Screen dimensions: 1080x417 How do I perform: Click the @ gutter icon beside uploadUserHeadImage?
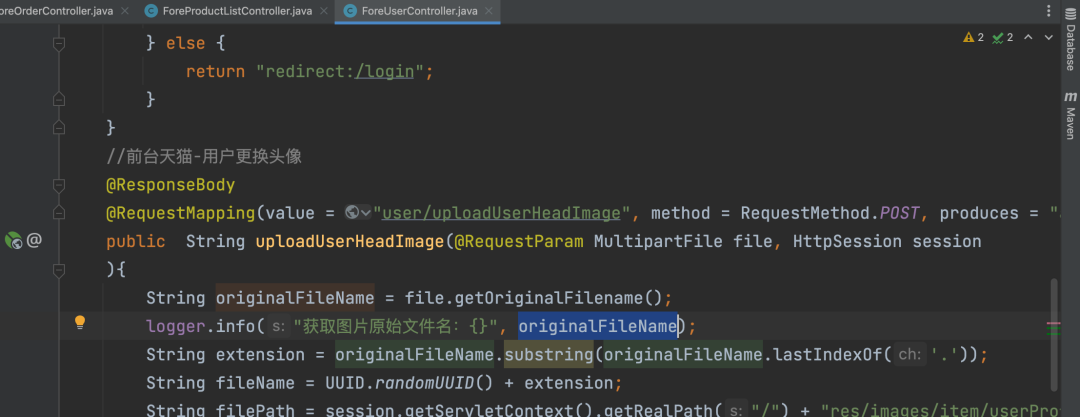[x=34, y=241]
